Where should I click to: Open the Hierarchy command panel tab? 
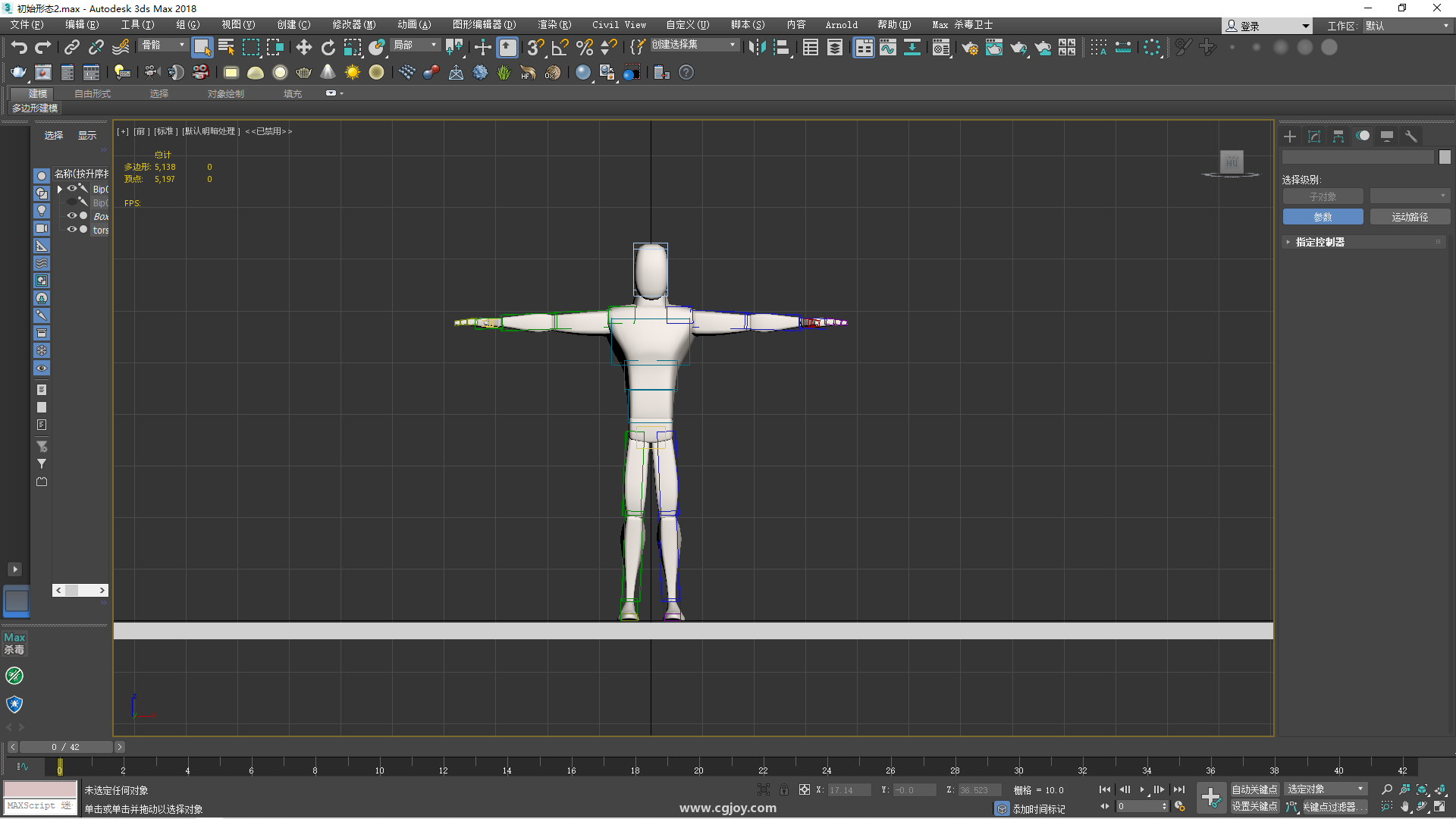pyautogui.click(x=1338, y=136)
